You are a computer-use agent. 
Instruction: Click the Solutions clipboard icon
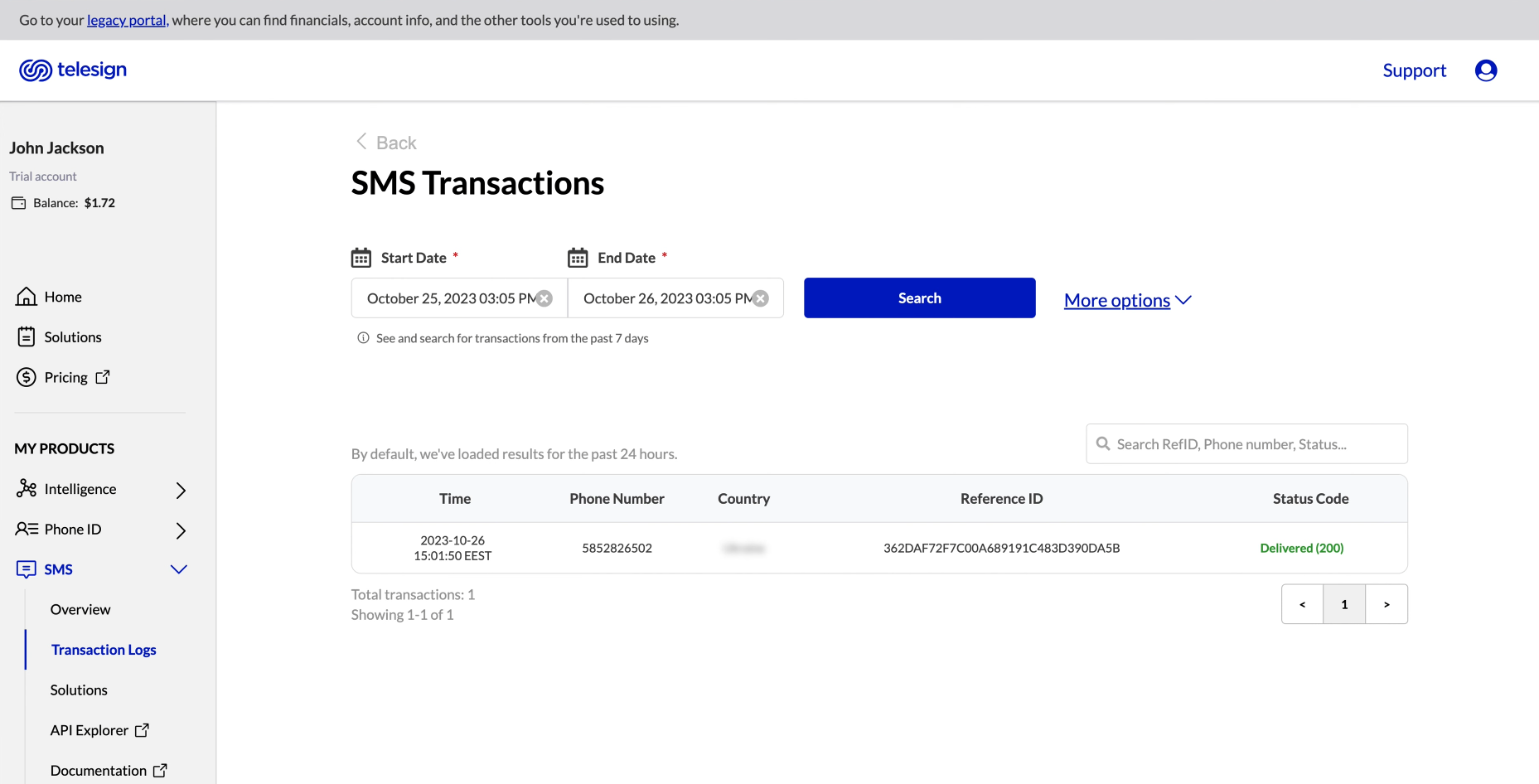[x=26, y=336]
